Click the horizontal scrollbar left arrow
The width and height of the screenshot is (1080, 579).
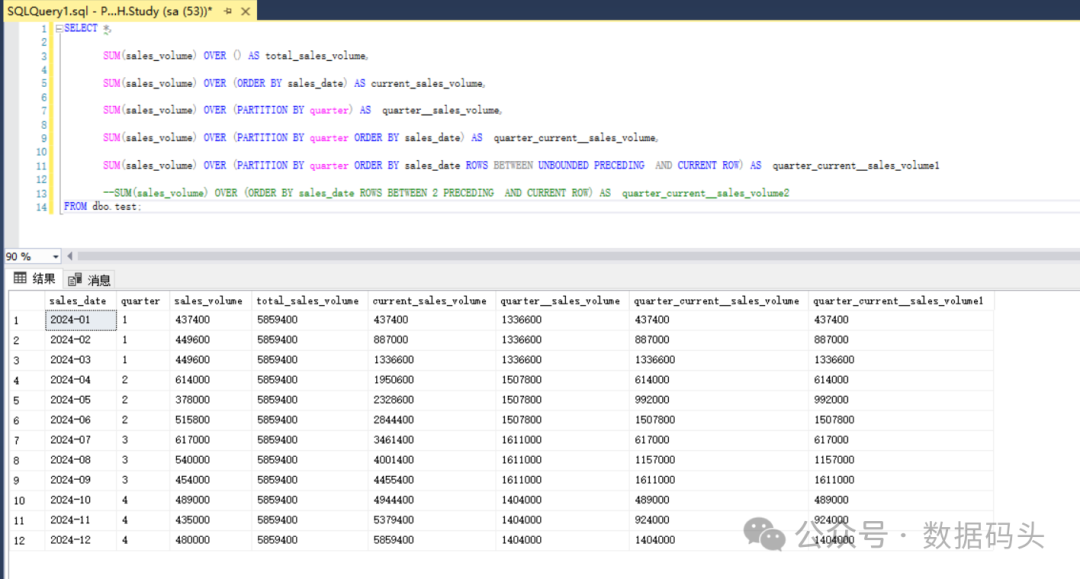click(x=70, y=256)
